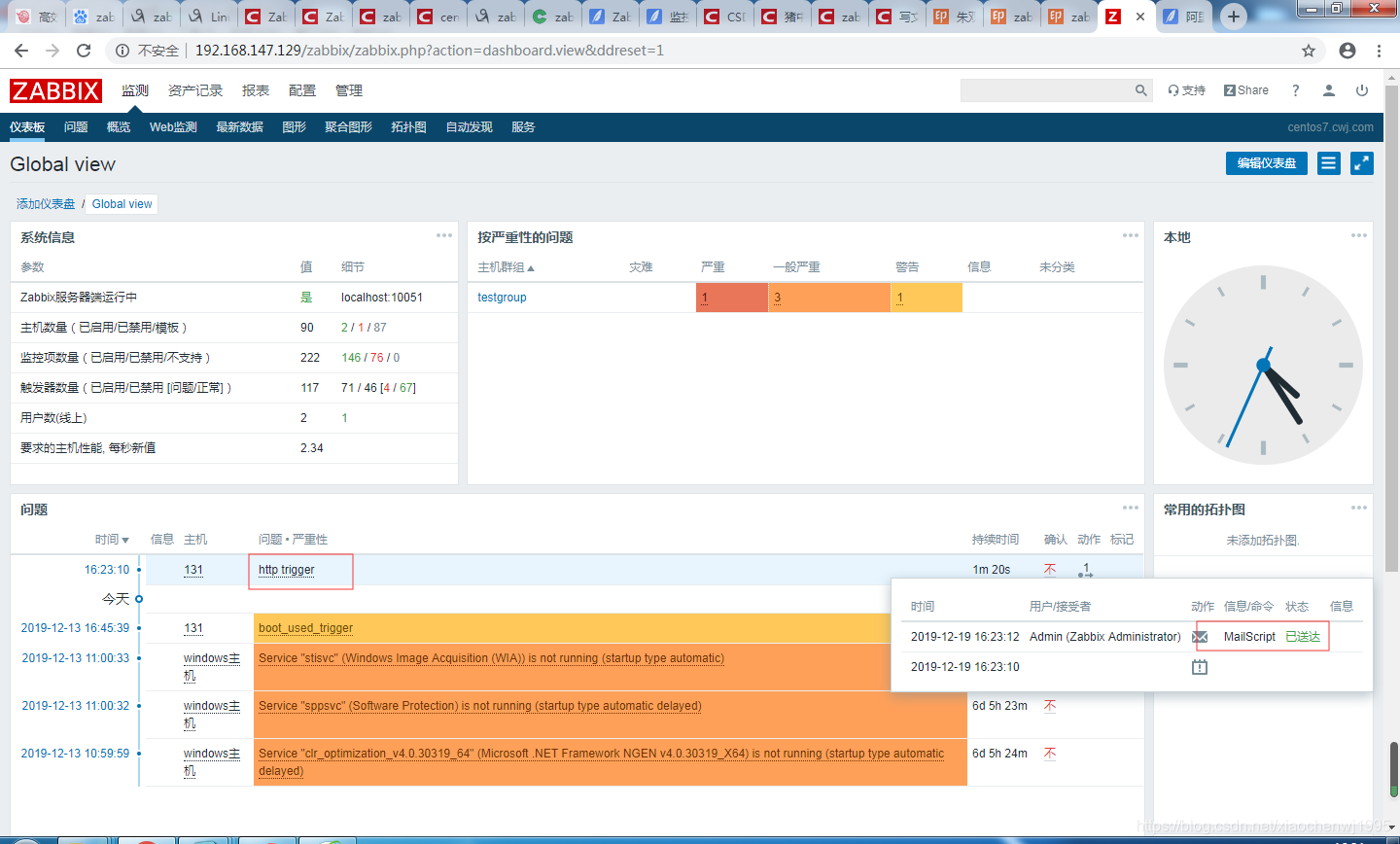The height and width of the screenshot is (844, 1400).
Task: Select the 管理 main menu
Action: 349,90
